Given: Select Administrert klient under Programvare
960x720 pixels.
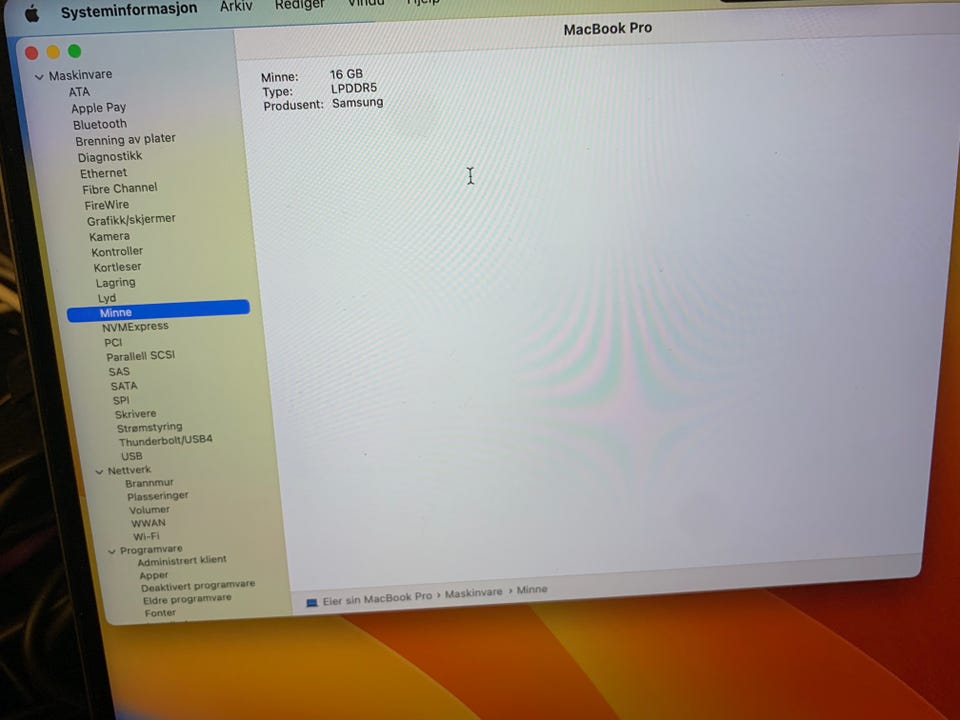Looking at the screenshot, I should pyautogui.click(x=182, y=561).
